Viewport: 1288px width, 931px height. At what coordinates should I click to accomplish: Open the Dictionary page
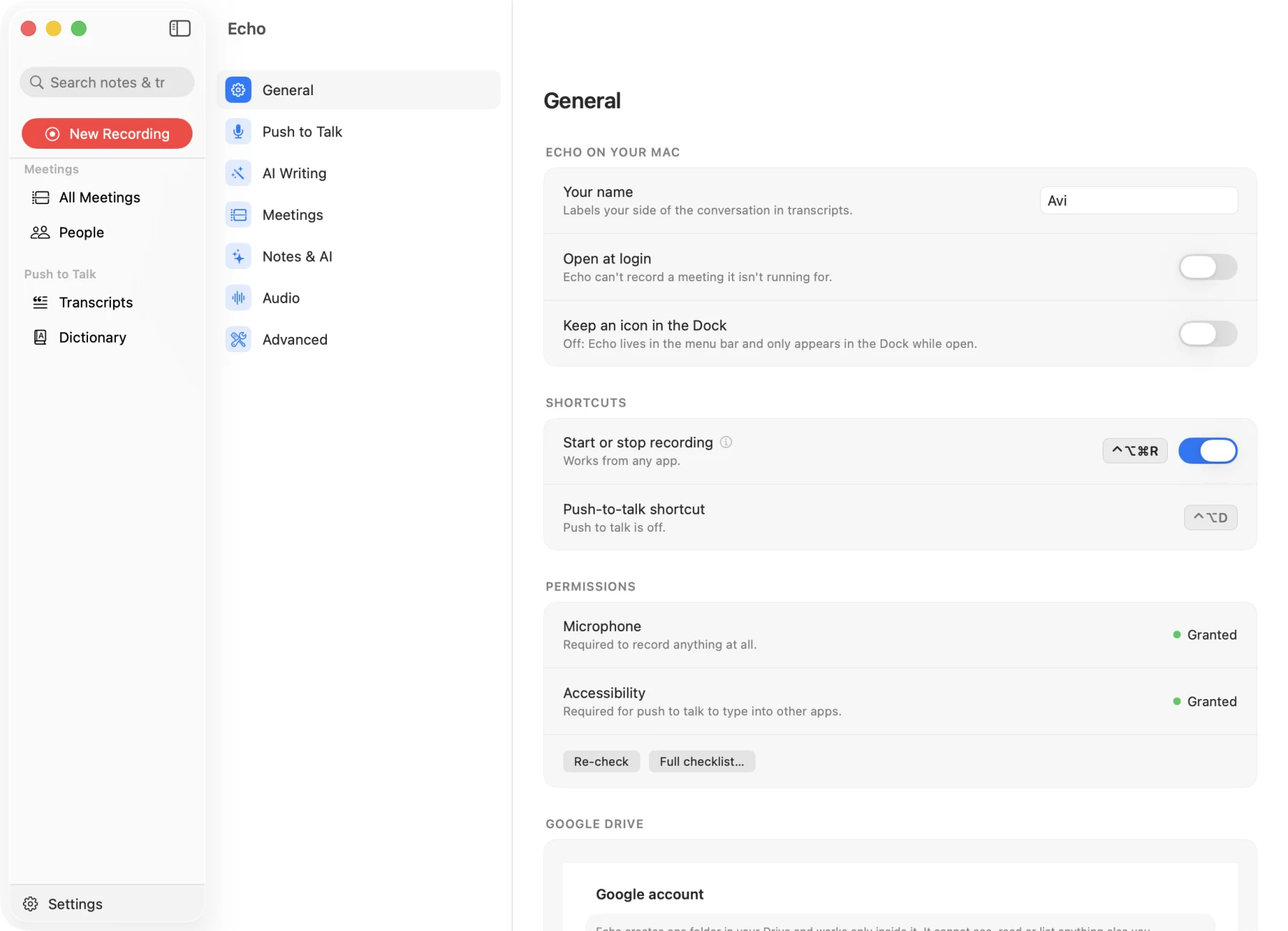click(107, 337)
